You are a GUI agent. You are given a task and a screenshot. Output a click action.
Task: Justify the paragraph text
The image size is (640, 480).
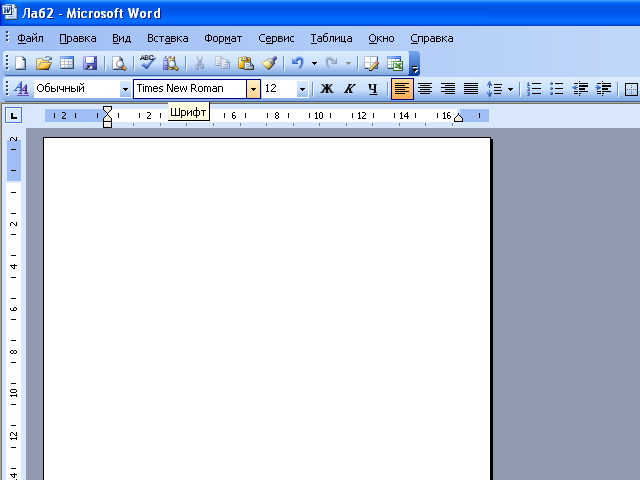click(x=471, y=89)
